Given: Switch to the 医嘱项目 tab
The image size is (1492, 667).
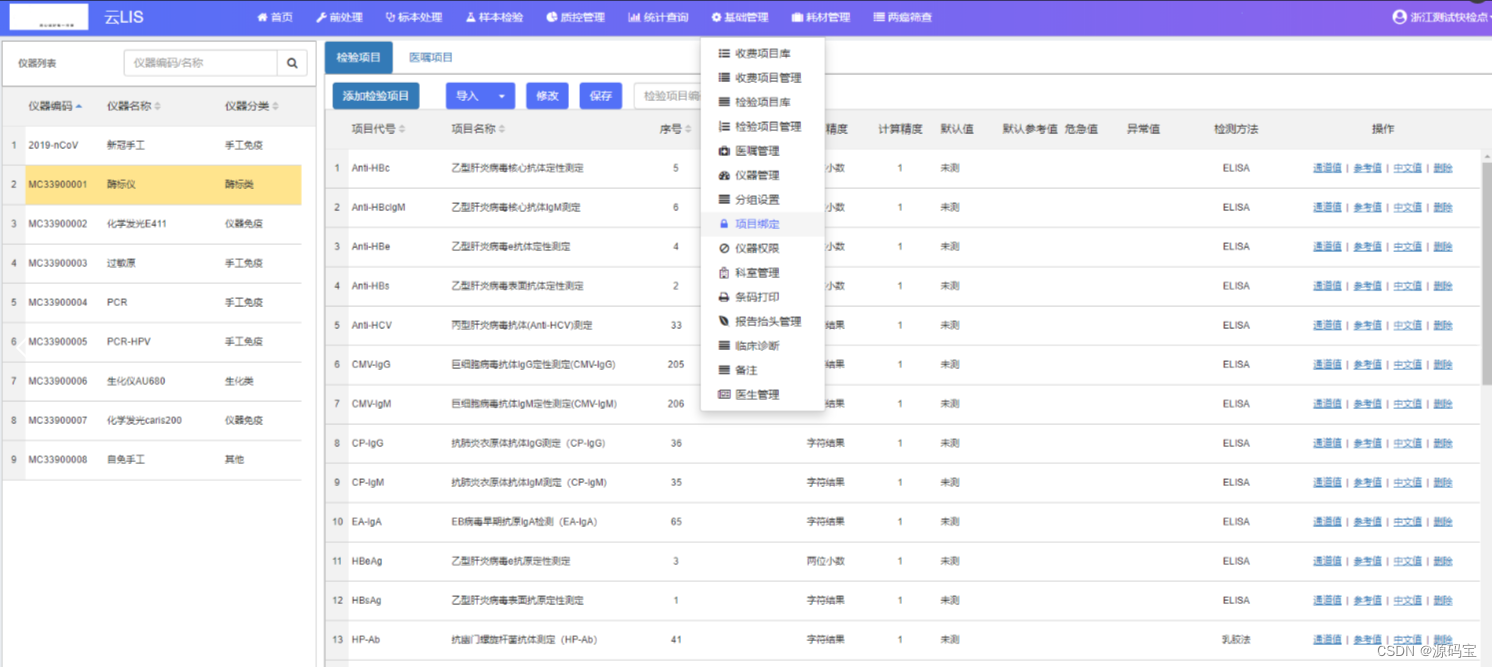Looking at the screenshot, I should click(430, 57).
